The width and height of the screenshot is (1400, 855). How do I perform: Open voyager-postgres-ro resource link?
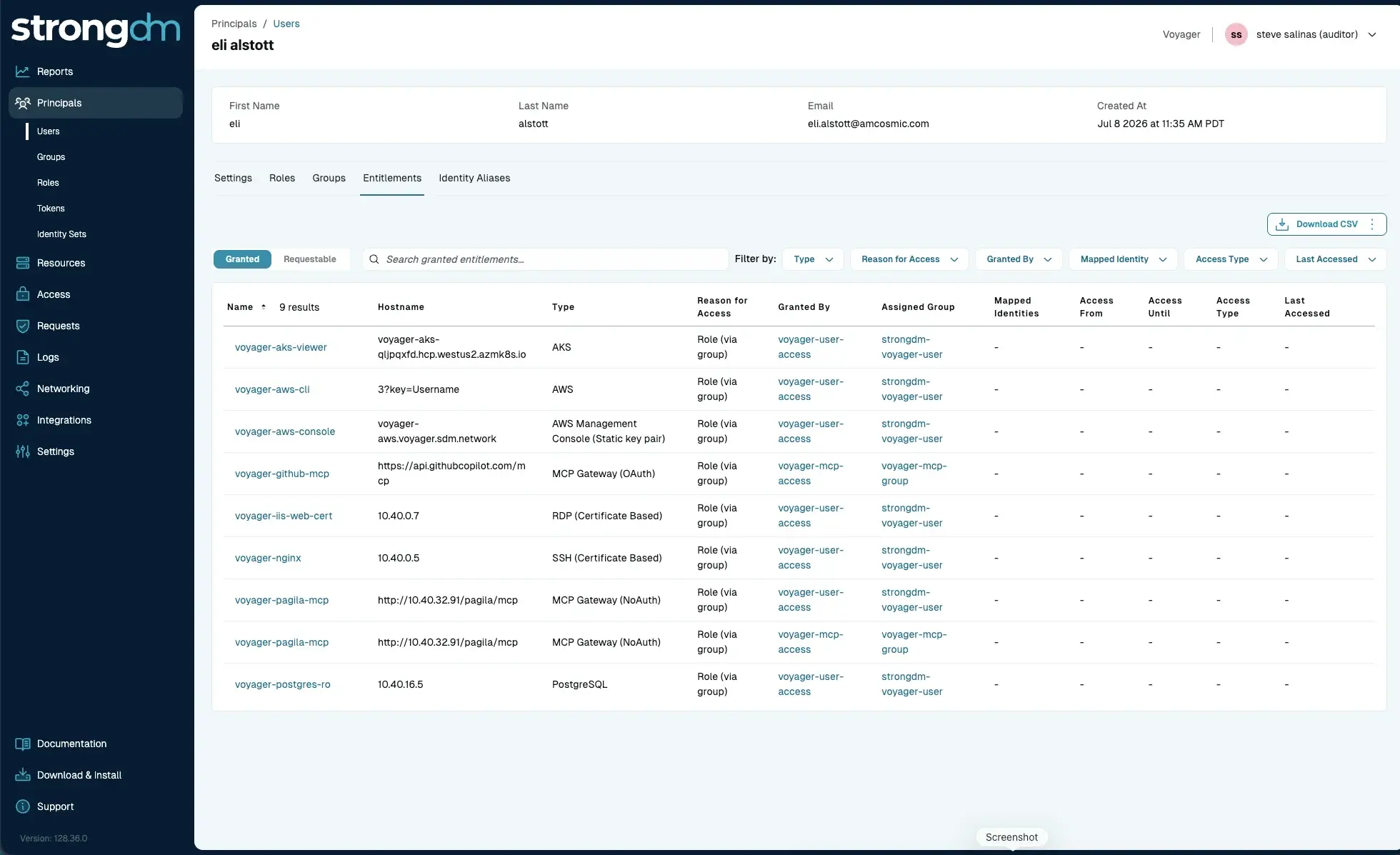pyautogui.click(x=283, y=684)
